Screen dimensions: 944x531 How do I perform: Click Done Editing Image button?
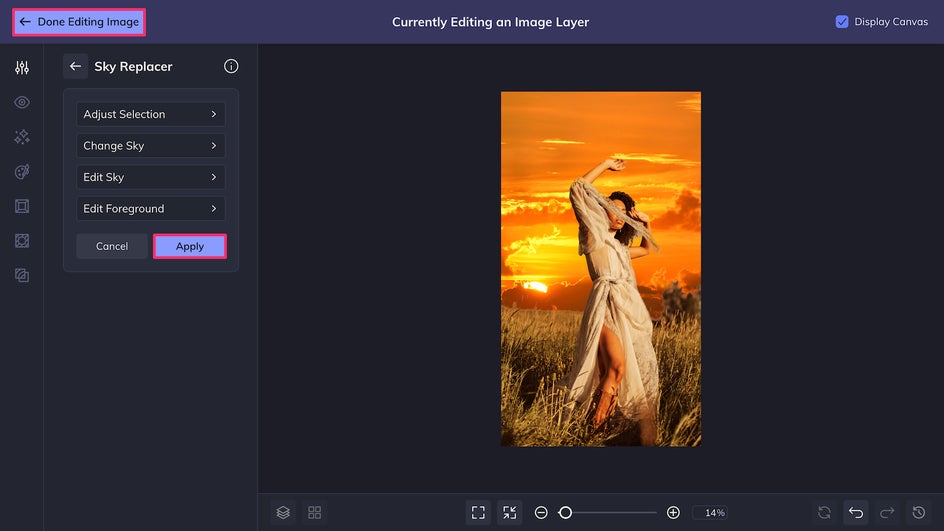pos(79,22)
